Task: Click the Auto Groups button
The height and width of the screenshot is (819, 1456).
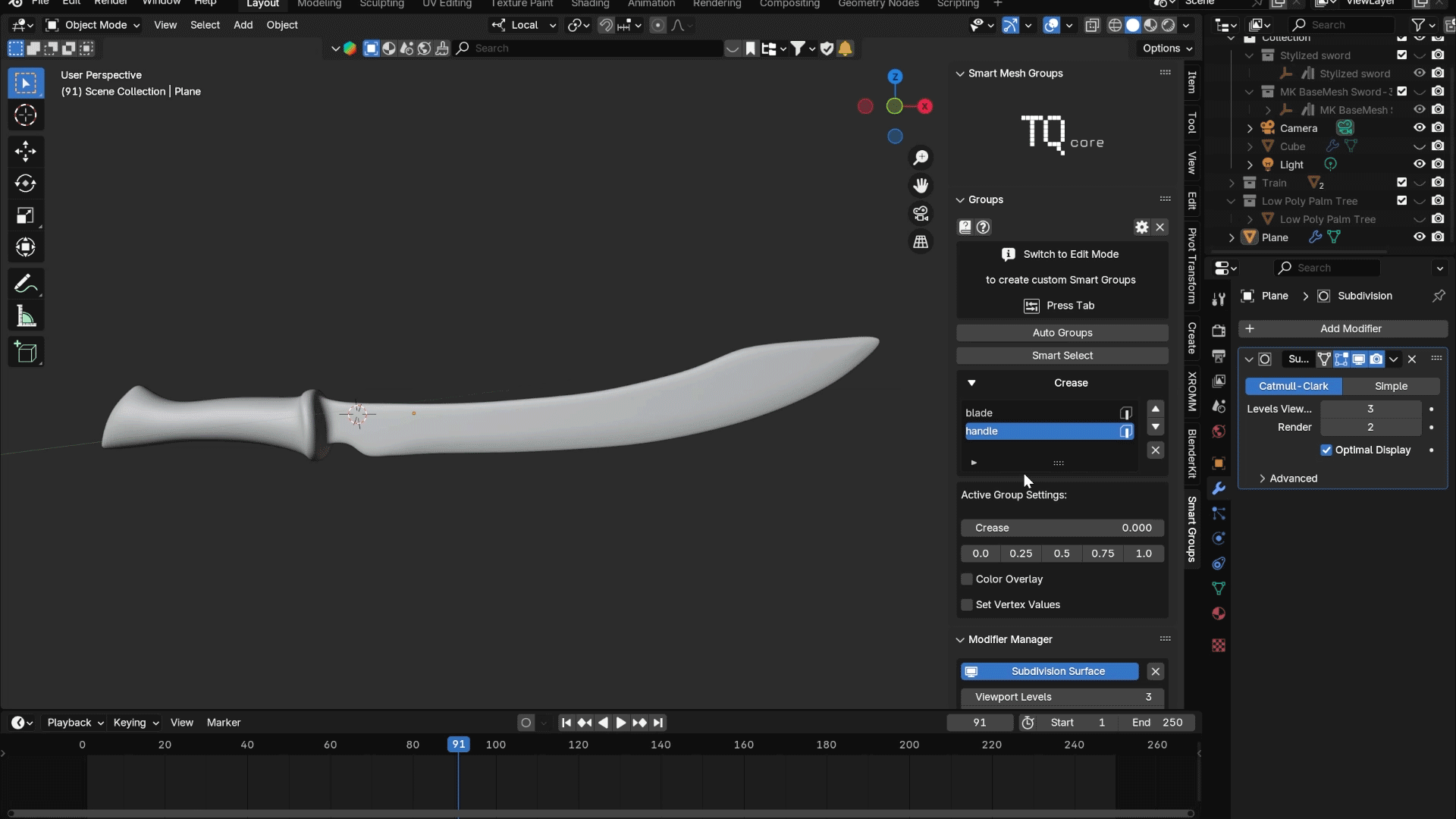Action: [x=1062, y=333]
